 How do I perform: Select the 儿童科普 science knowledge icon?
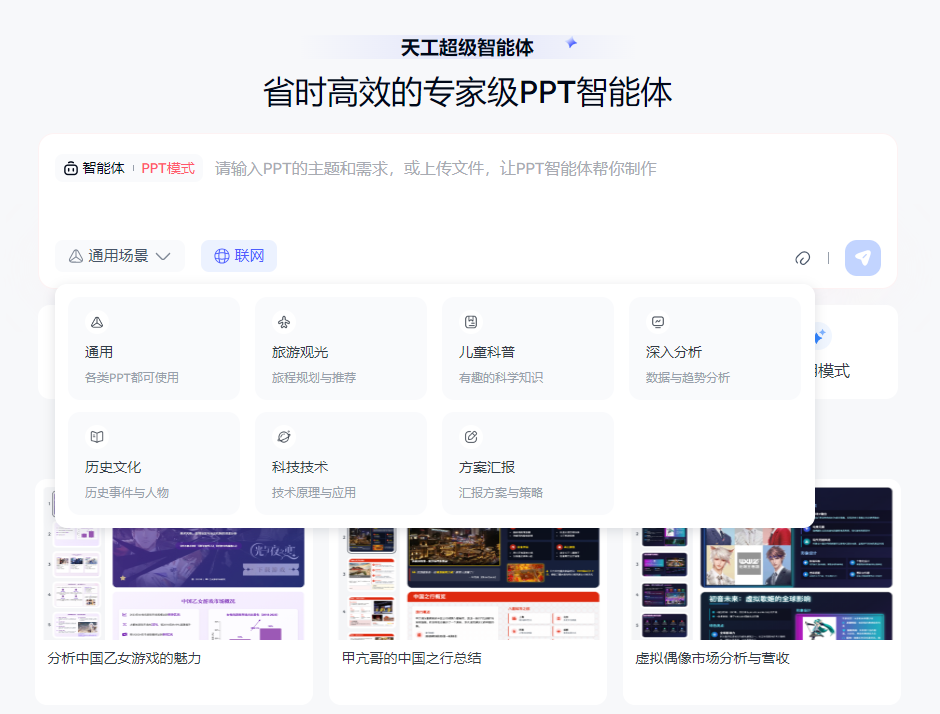pyautogui.click(x=471, y=322)
